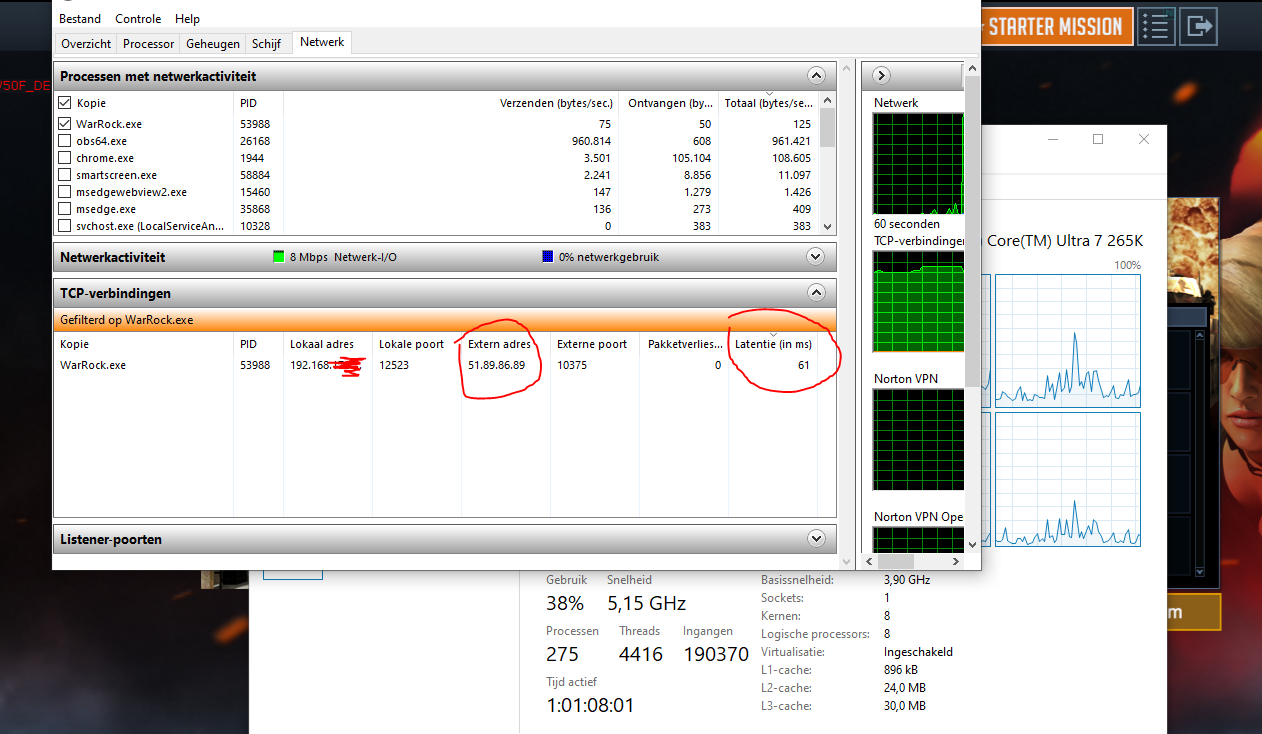Close the Task Manager window behind
The height and width of the screenshot is (734, 1262).
click(1144, 140)
